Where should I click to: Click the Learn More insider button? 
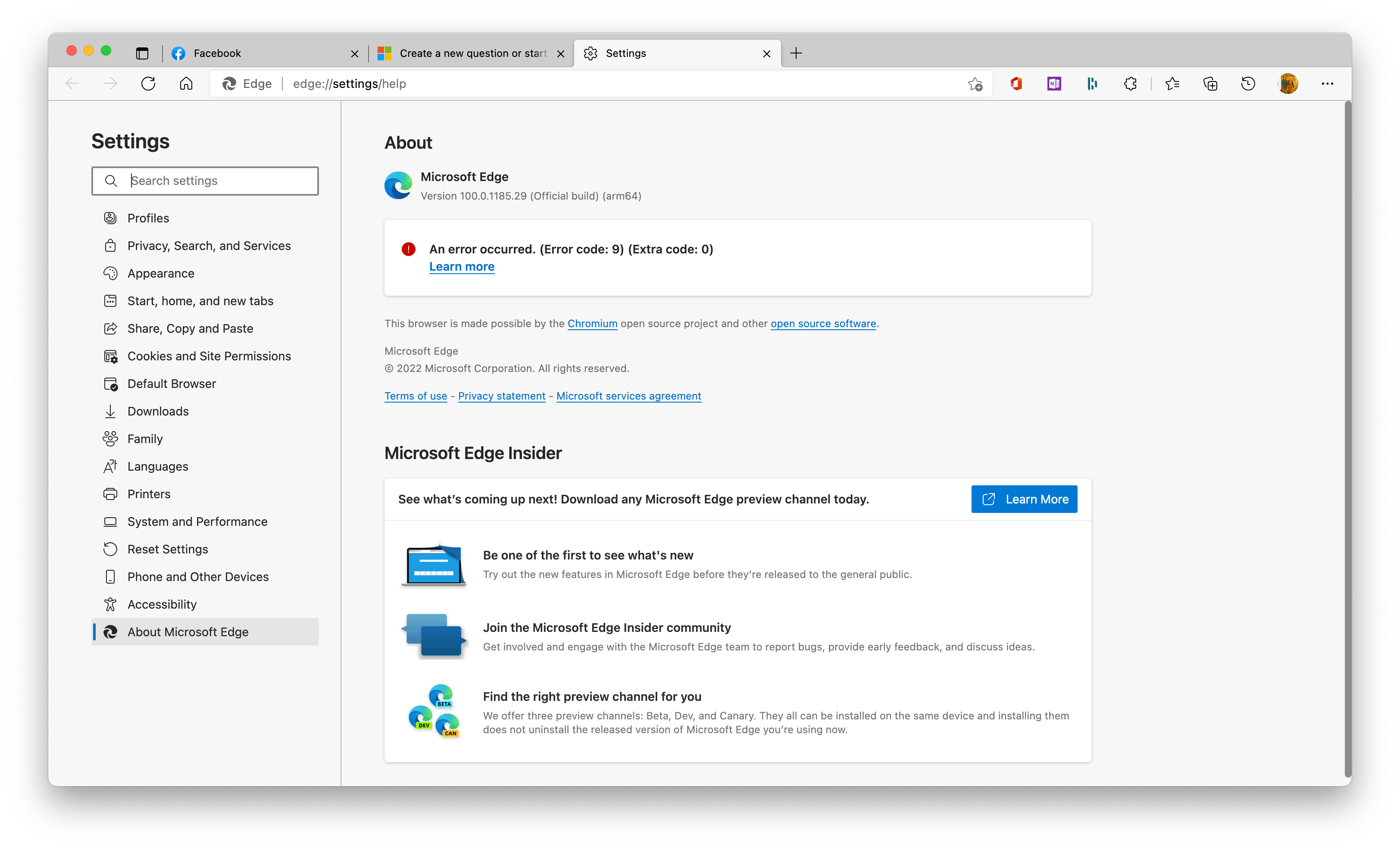pos(1024,499)
